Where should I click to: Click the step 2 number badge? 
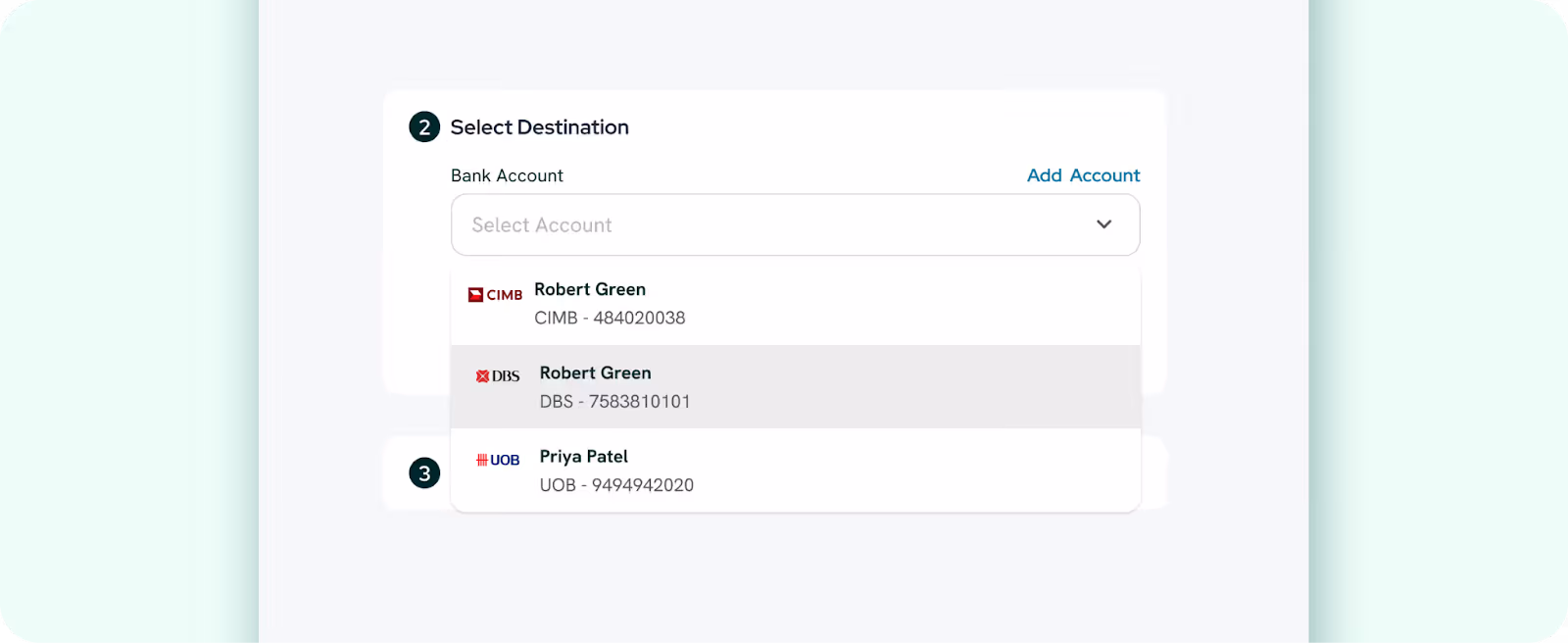click(424, 127)
